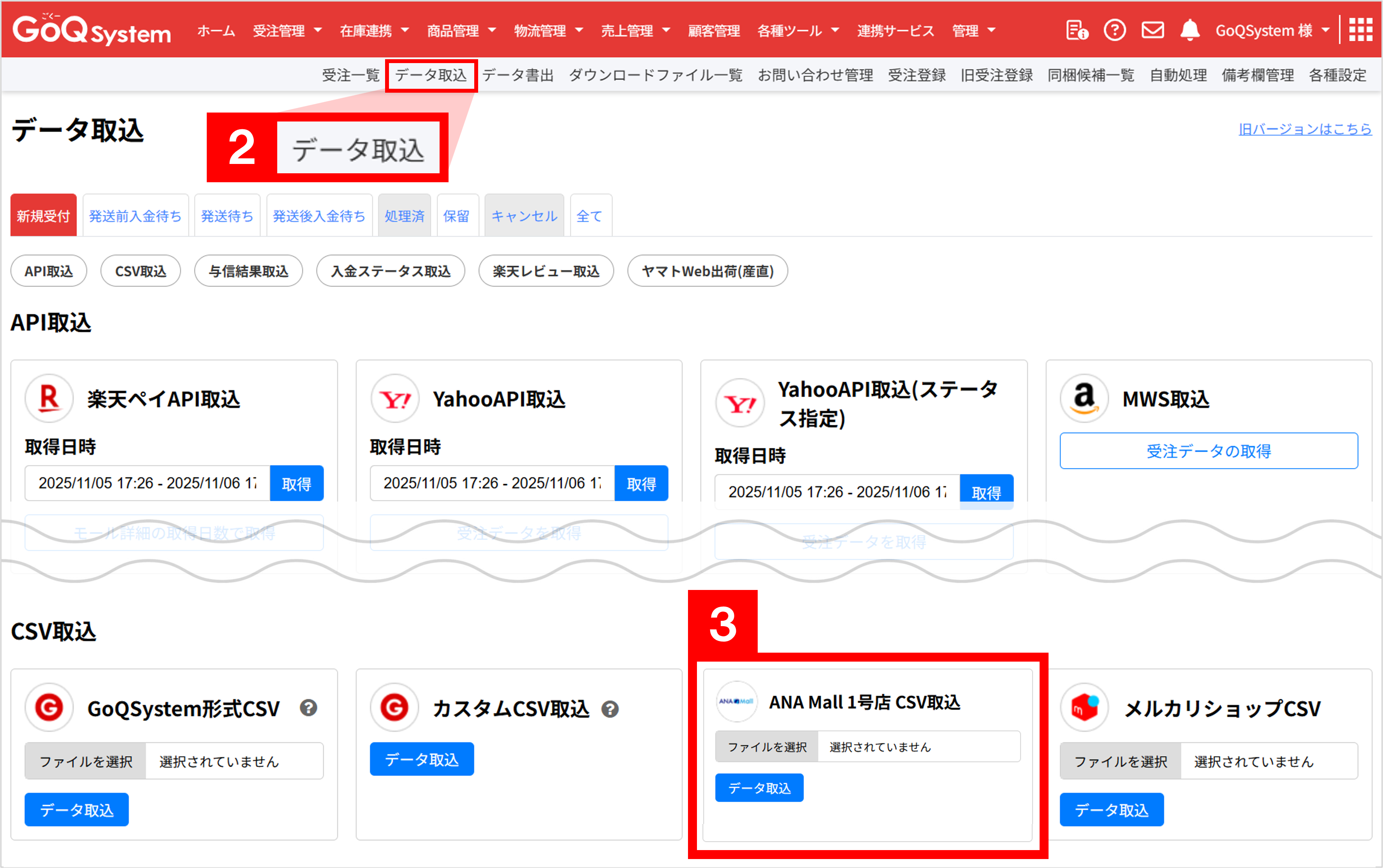Open the apps grid icon

(x=1360, y=30)
